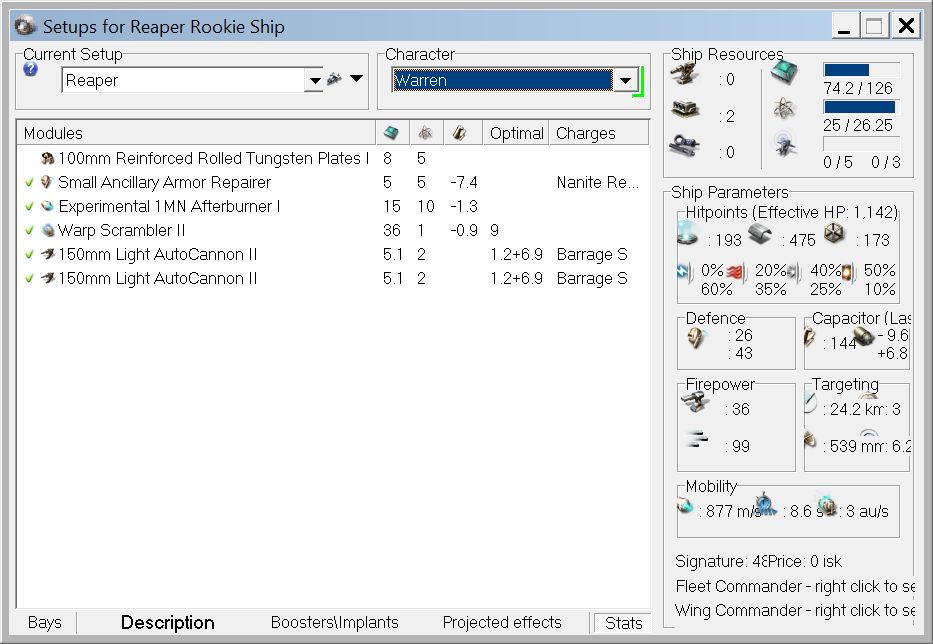Click the Reaper setup name field
933x644 pixels.
183,80
